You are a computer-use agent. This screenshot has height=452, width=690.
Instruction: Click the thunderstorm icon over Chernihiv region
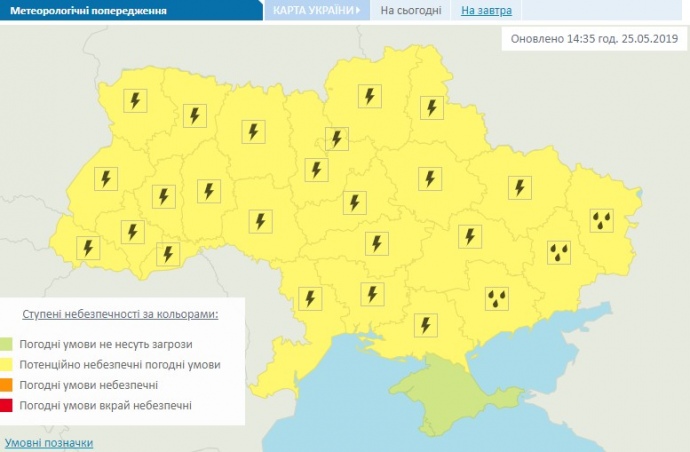click(369, 96)
